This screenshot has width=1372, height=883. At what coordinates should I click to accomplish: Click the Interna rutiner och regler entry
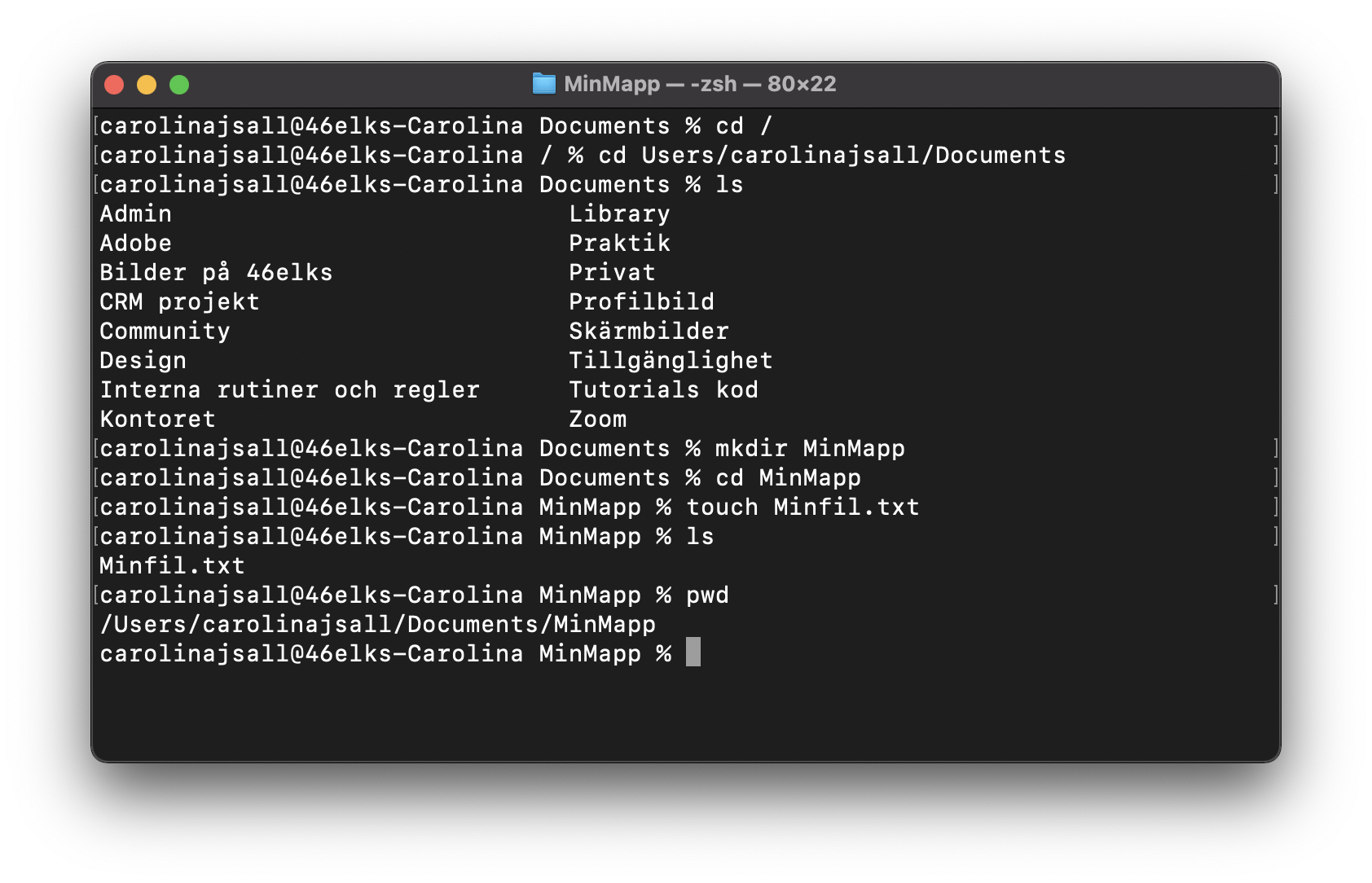coord(288,389)
